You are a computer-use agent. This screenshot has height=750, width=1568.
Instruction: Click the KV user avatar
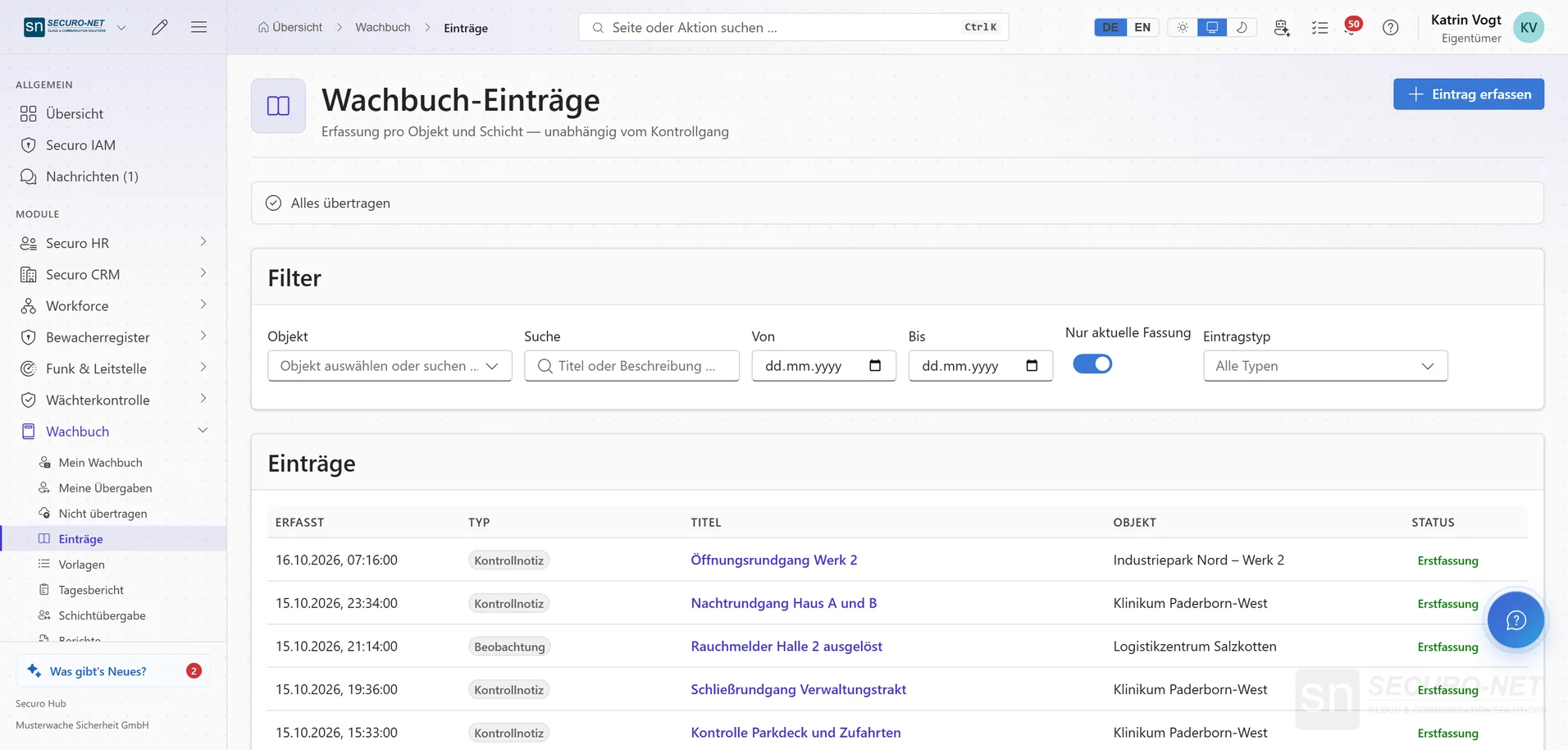1528,27
